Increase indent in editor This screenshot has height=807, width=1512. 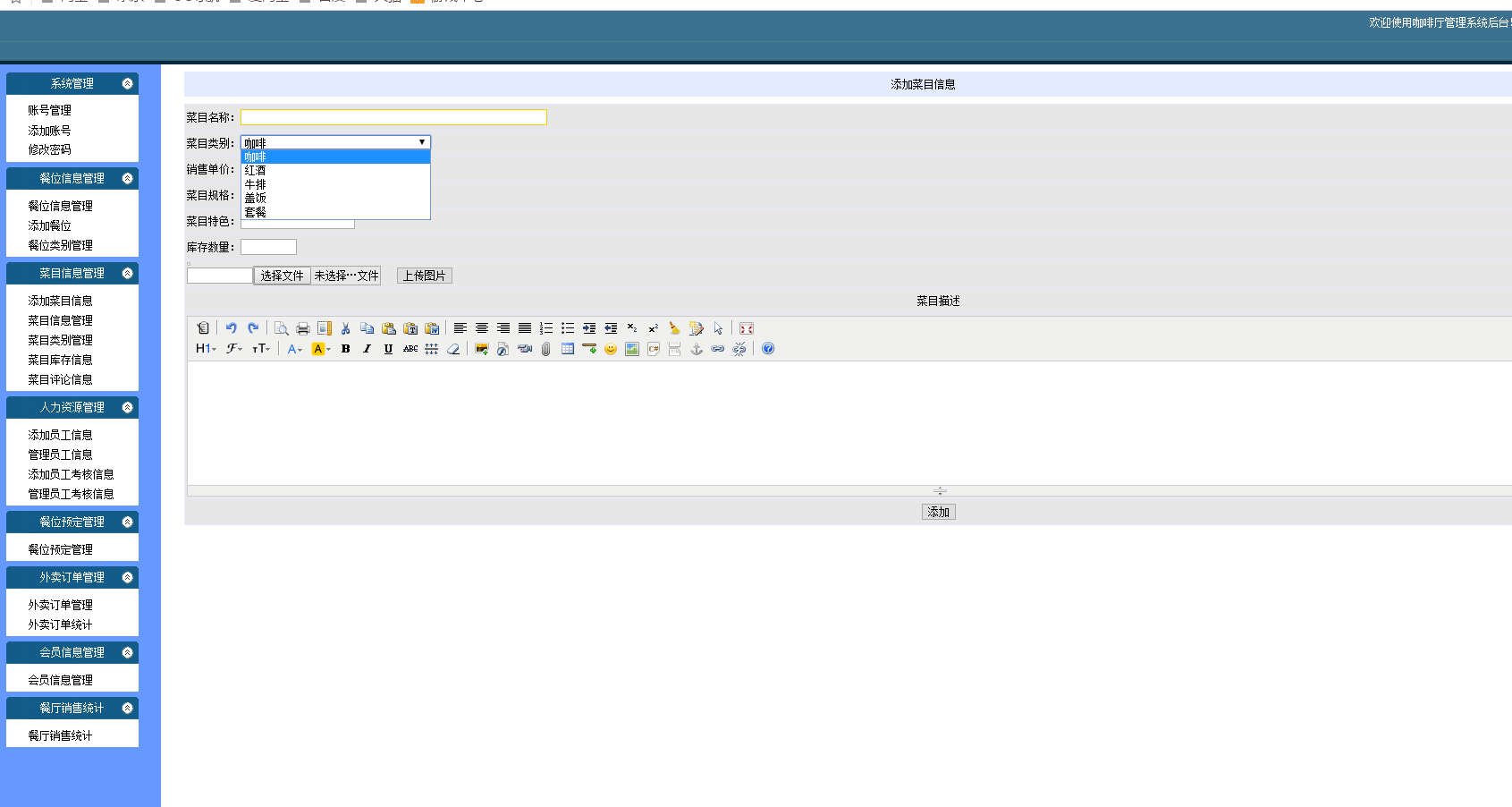tap(589, 328)
